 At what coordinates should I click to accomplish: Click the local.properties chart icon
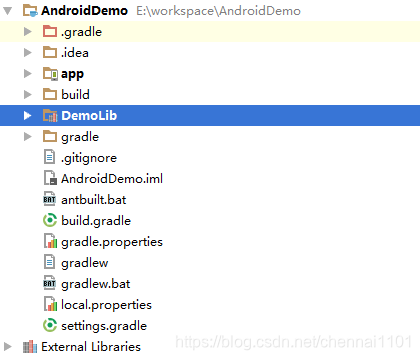(x=50, y=304)
